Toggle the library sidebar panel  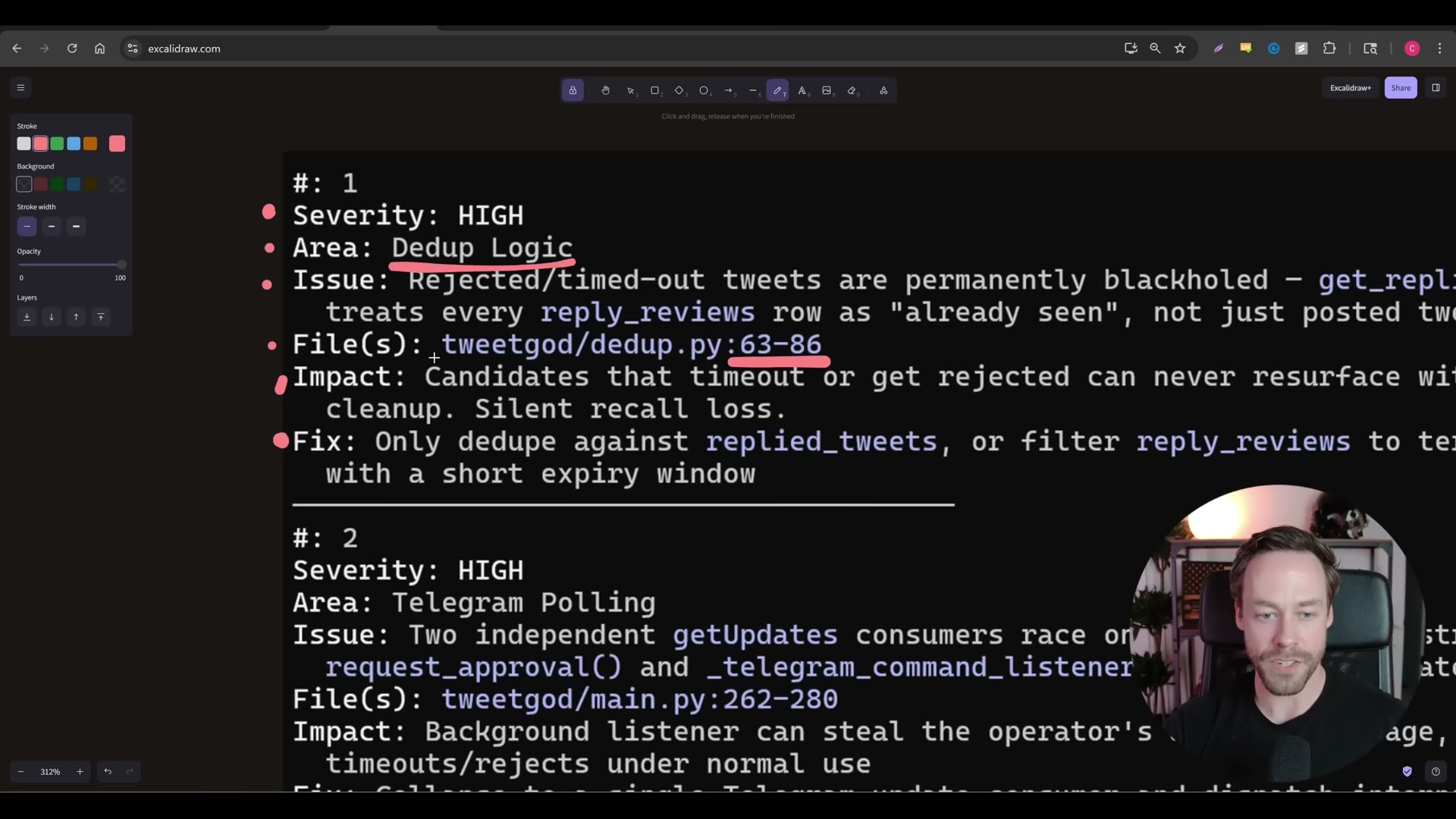click(x=1436, y=88)
